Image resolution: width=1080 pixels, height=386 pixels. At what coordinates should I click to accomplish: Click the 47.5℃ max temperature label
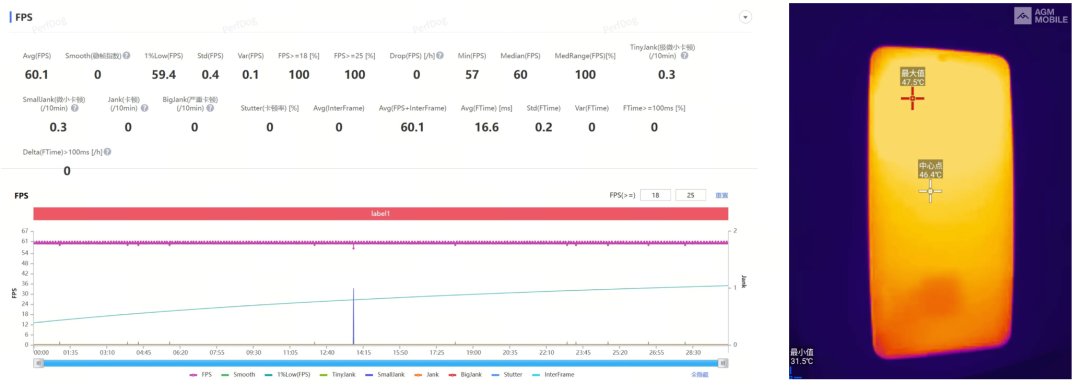913,82
